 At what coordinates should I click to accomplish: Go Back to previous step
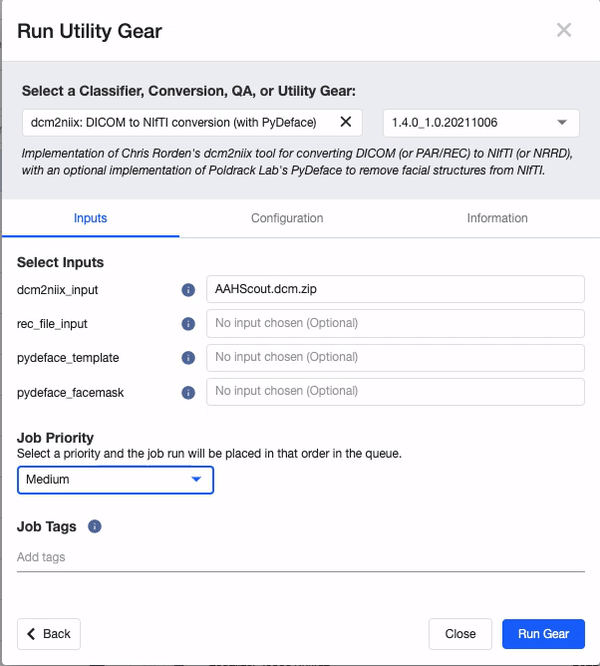(49, 634)
